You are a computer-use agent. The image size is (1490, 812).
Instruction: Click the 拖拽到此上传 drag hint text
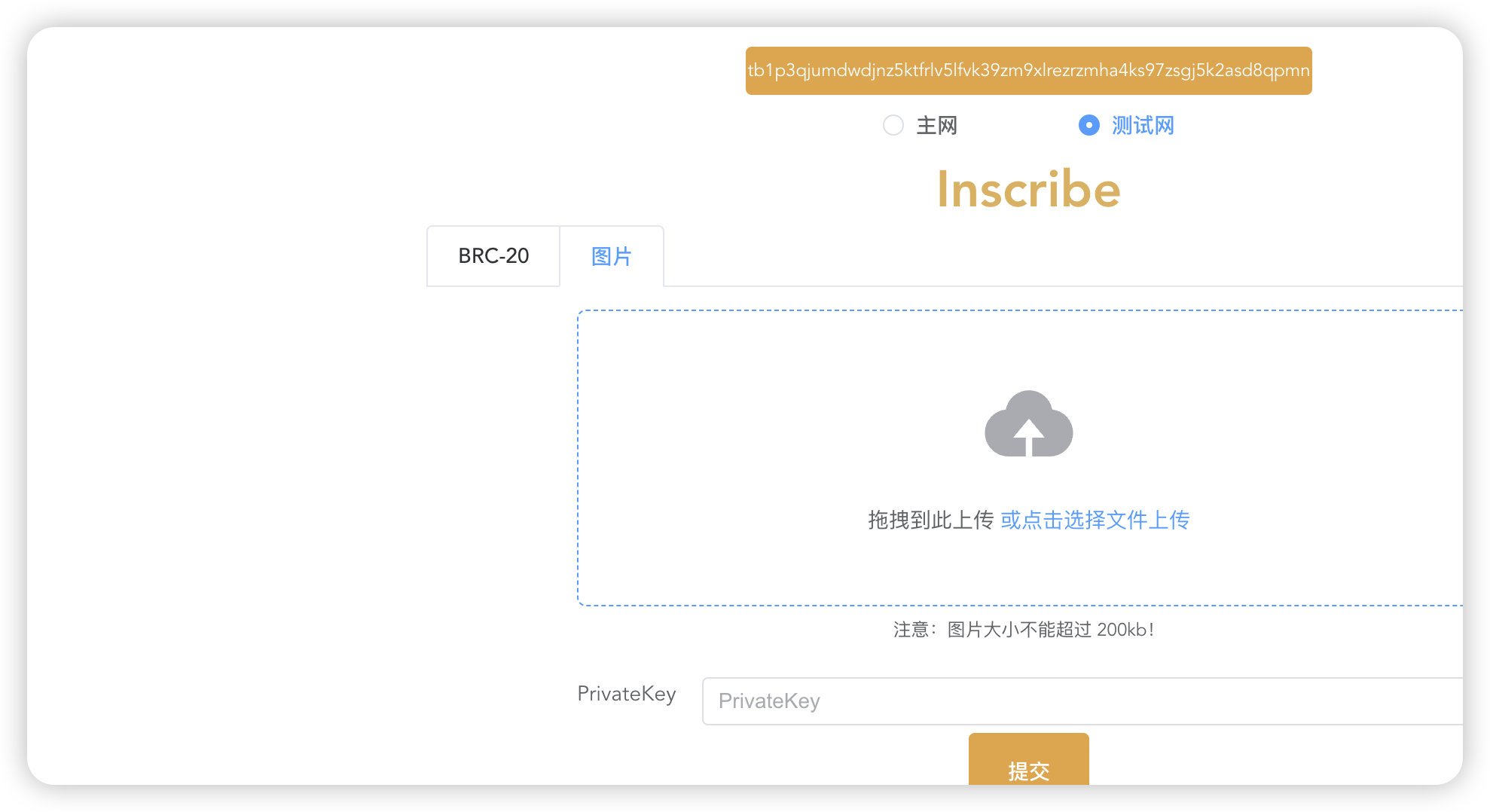(930, 520)
